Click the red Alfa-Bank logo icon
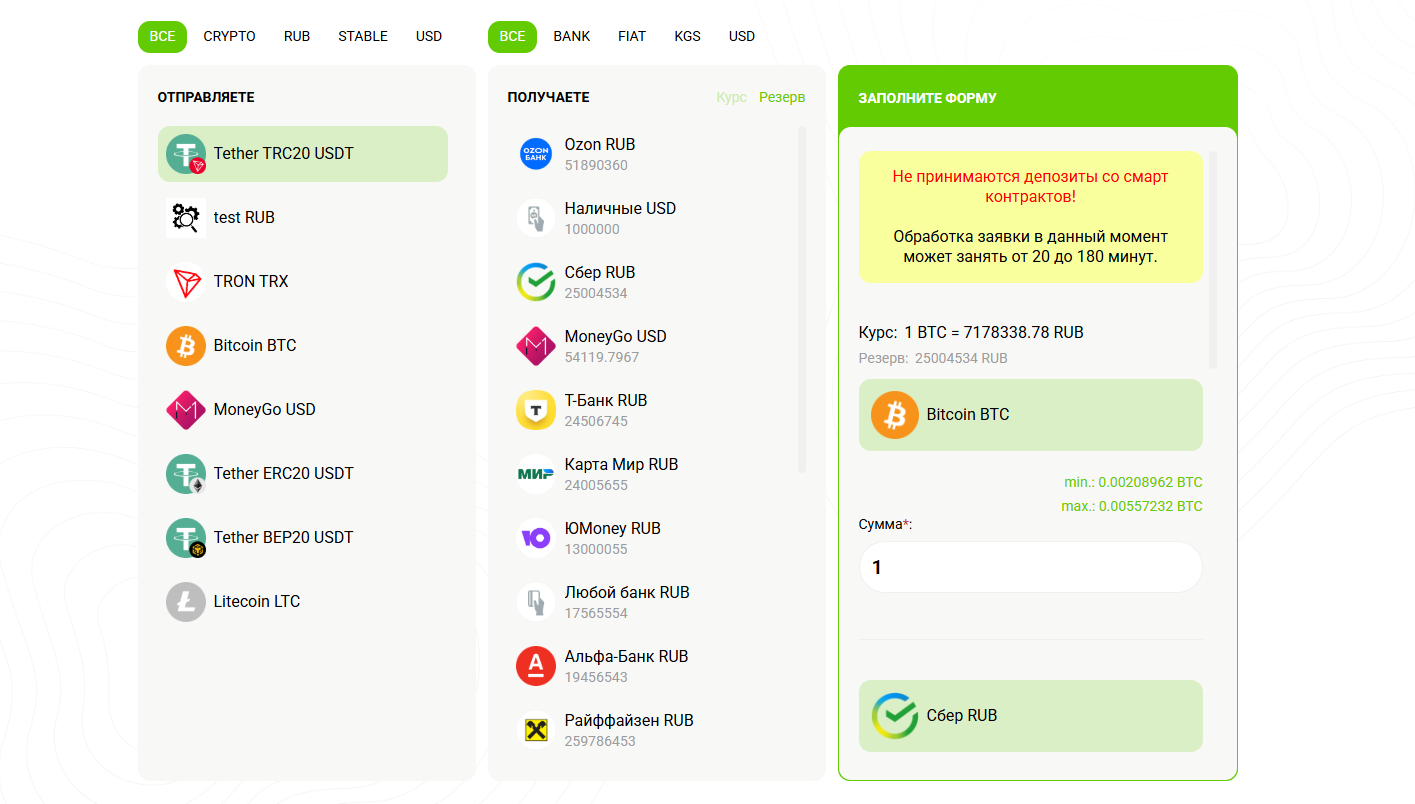 coord(536,666)
